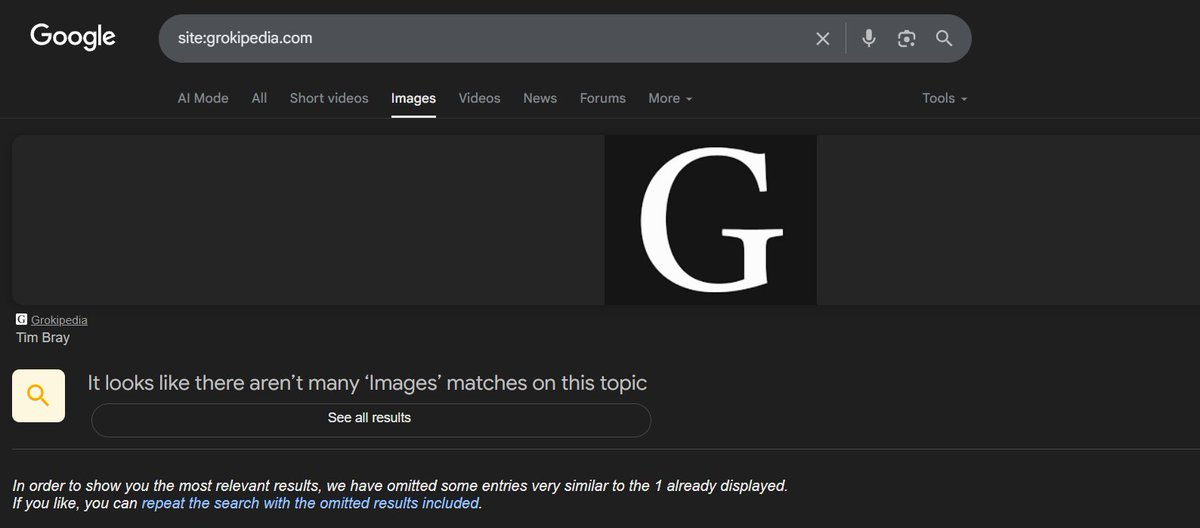1200x528 pixels.
Task: Click the yellow magnifier icon beside the few-matches message
Action: coord(38,395)
